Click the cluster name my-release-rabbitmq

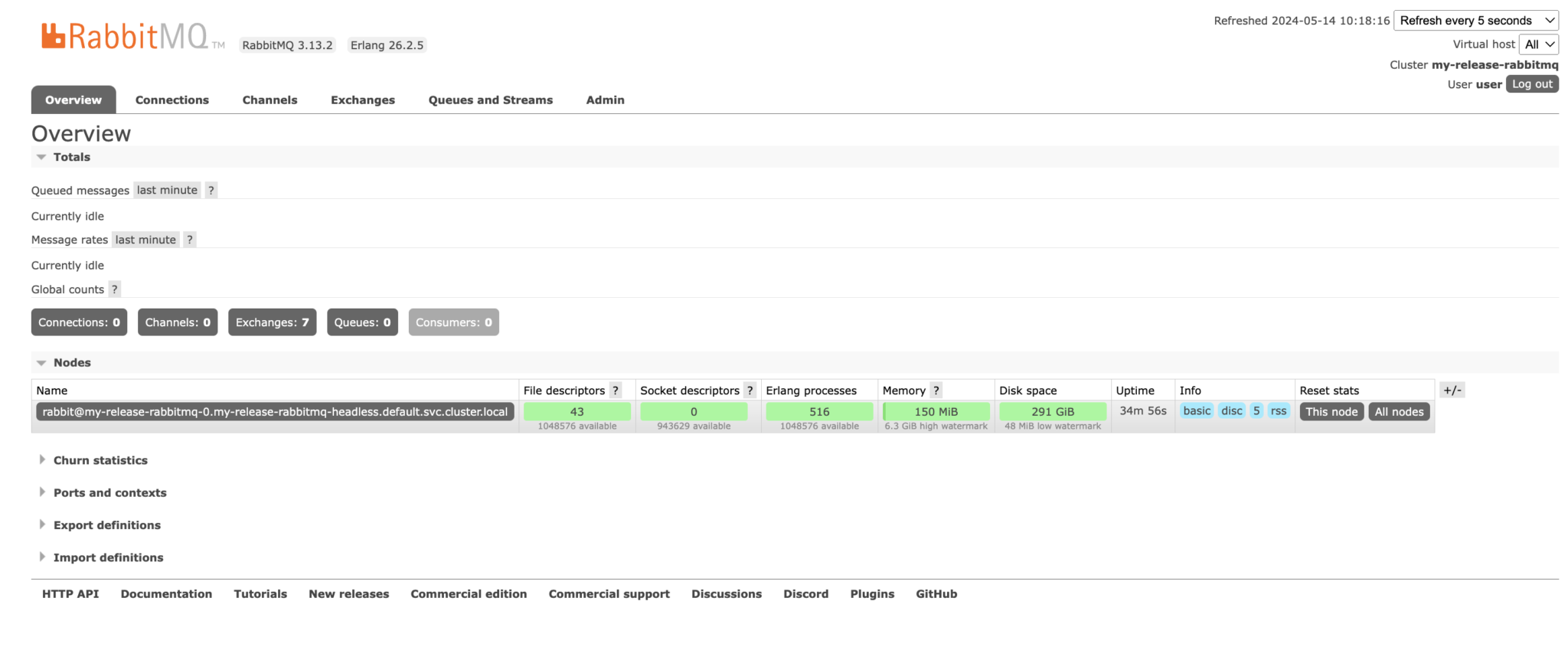point(1495,65)
